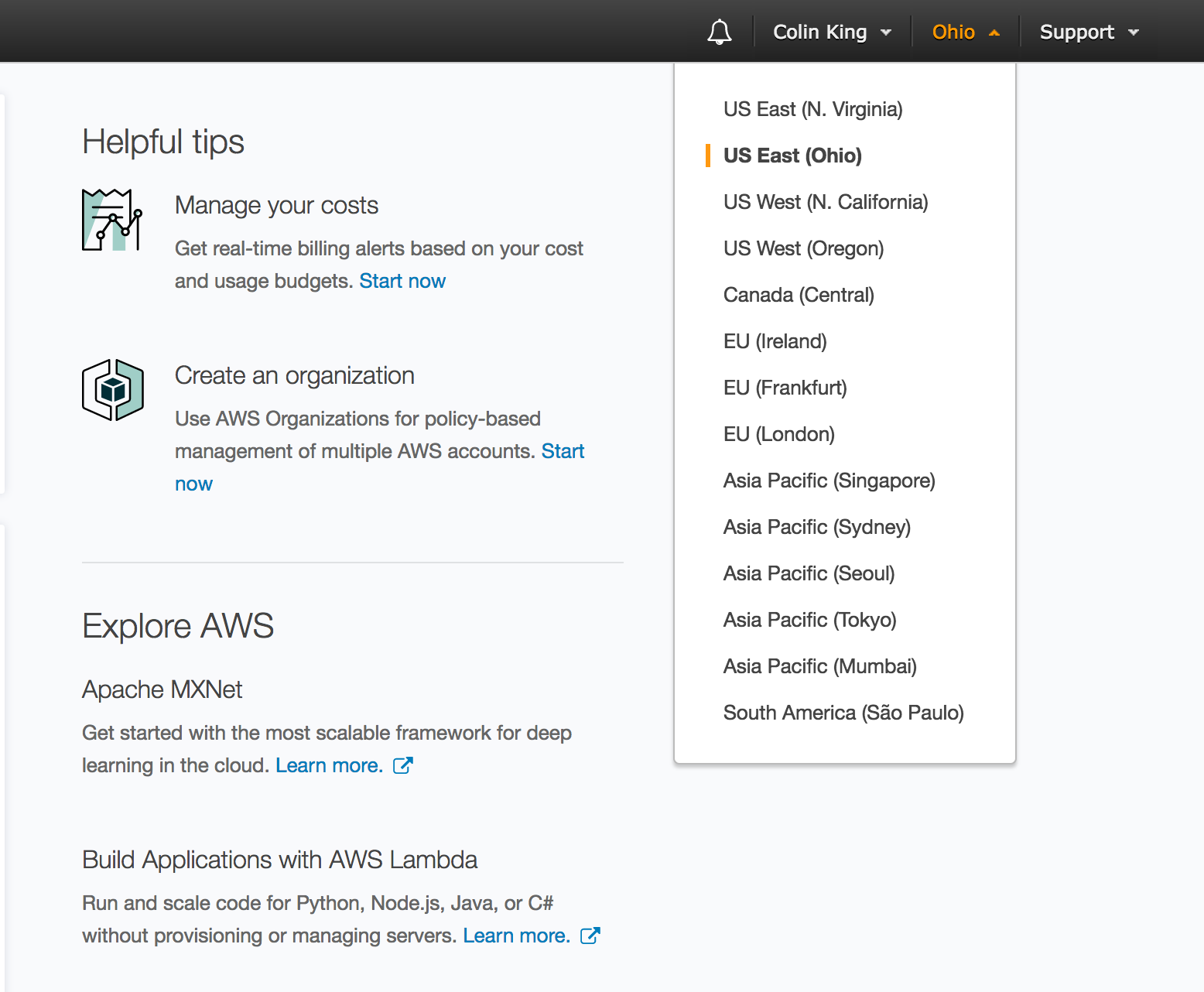Select the currently active US East (Ohio) region
Viewport: 1204px width, 992px height.
point(792,156)
